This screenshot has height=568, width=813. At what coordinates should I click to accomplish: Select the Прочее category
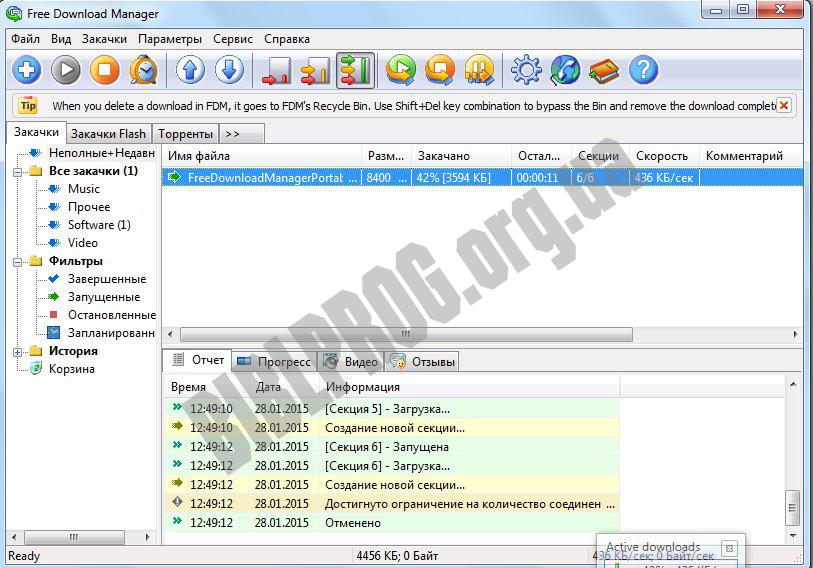pos(89,207)
